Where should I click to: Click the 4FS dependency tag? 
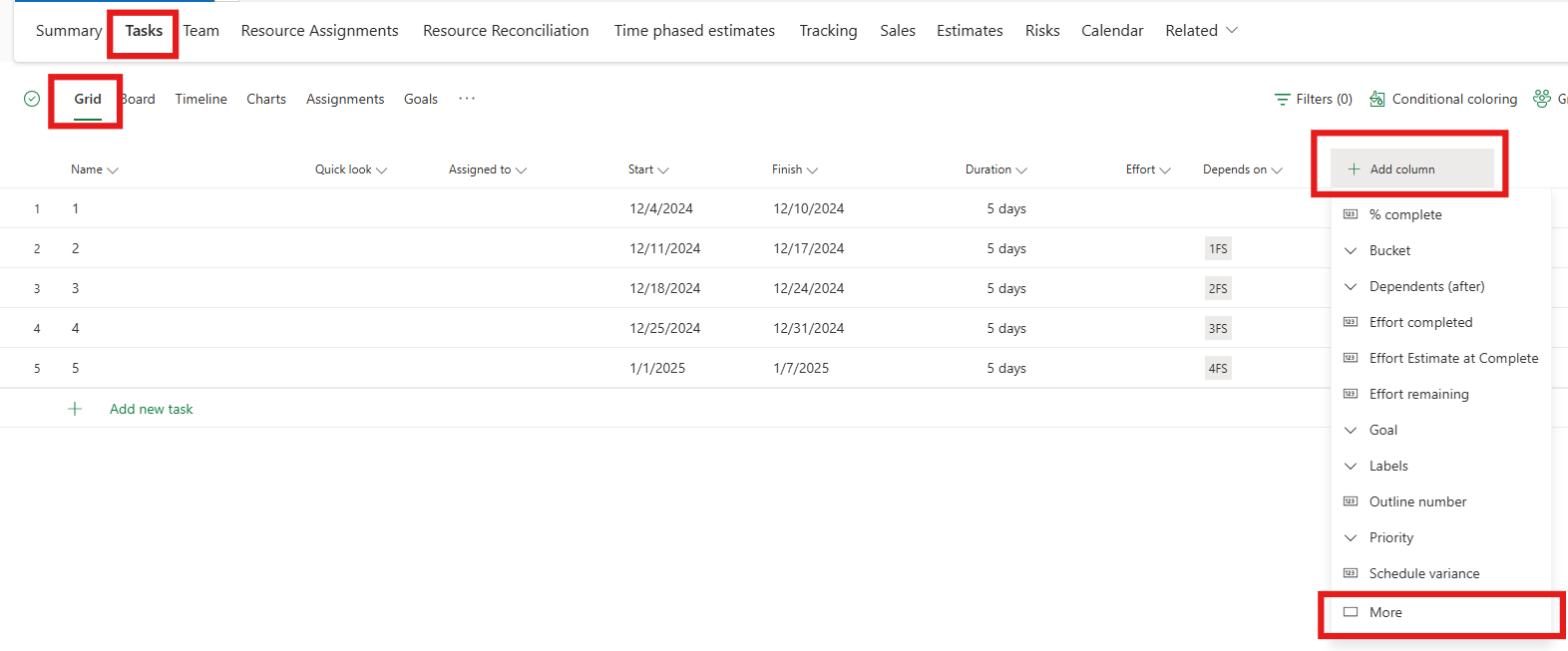1218,368
